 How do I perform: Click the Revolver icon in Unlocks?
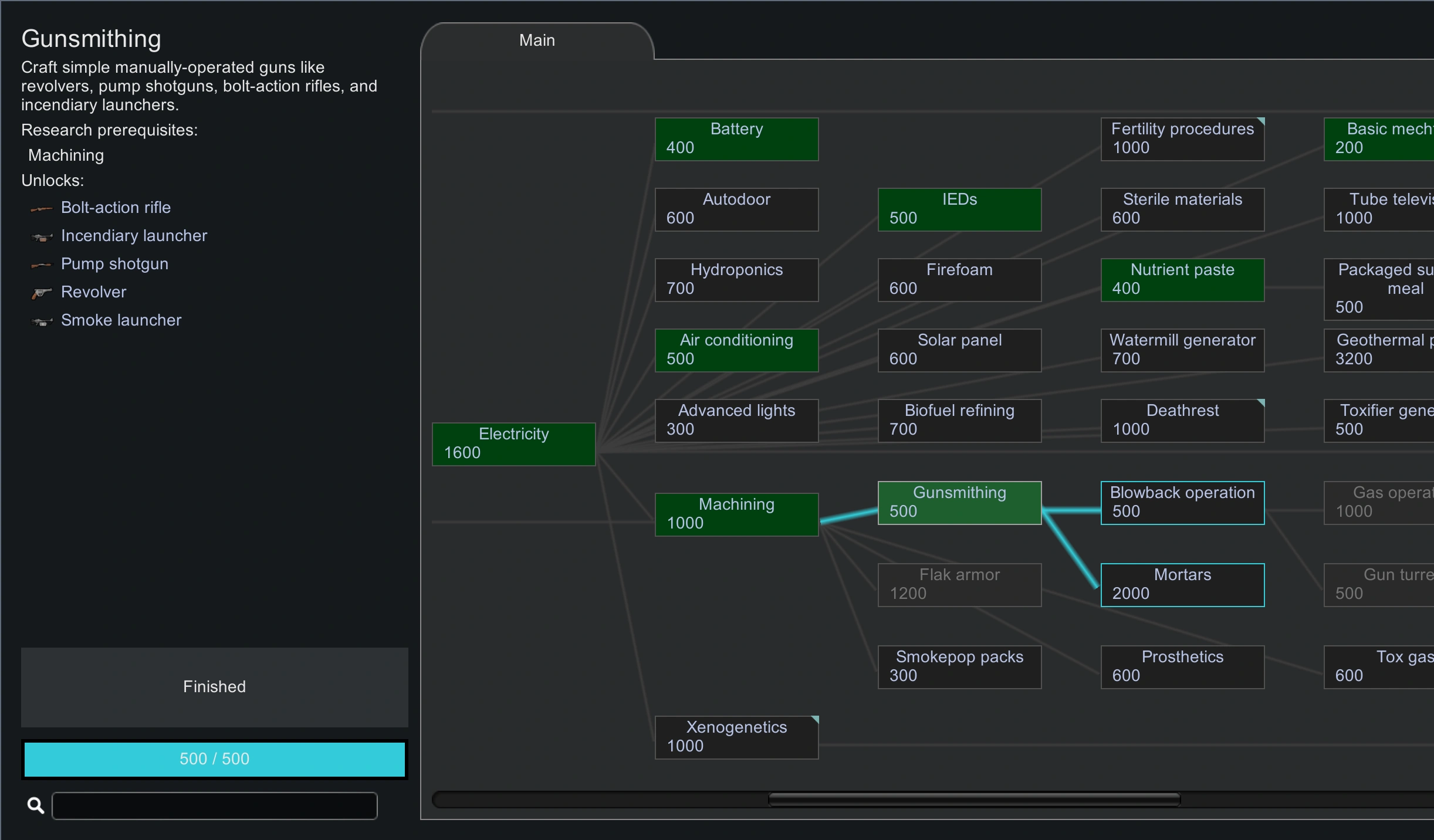pyautogui.click(x=41, y=293)
